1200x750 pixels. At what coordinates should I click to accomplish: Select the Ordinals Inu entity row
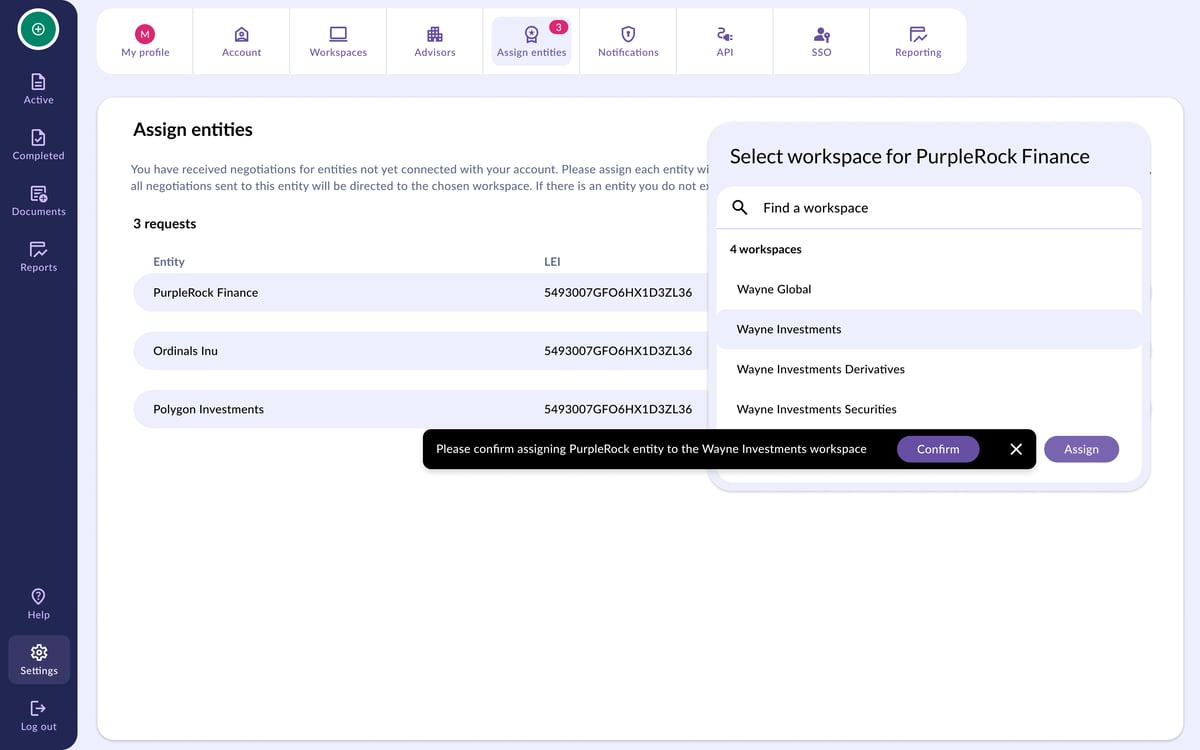pos(420,351)
